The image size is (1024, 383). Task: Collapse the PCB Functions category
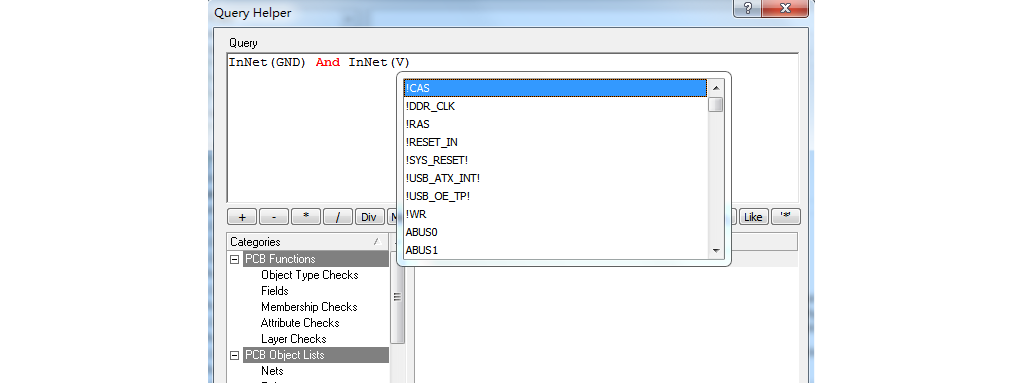[234, 259]
